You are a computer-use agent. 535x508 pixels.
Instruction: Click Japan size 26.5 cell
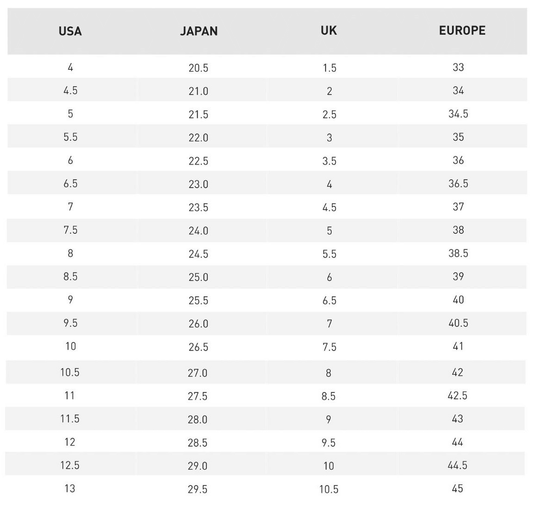point(198,347)
